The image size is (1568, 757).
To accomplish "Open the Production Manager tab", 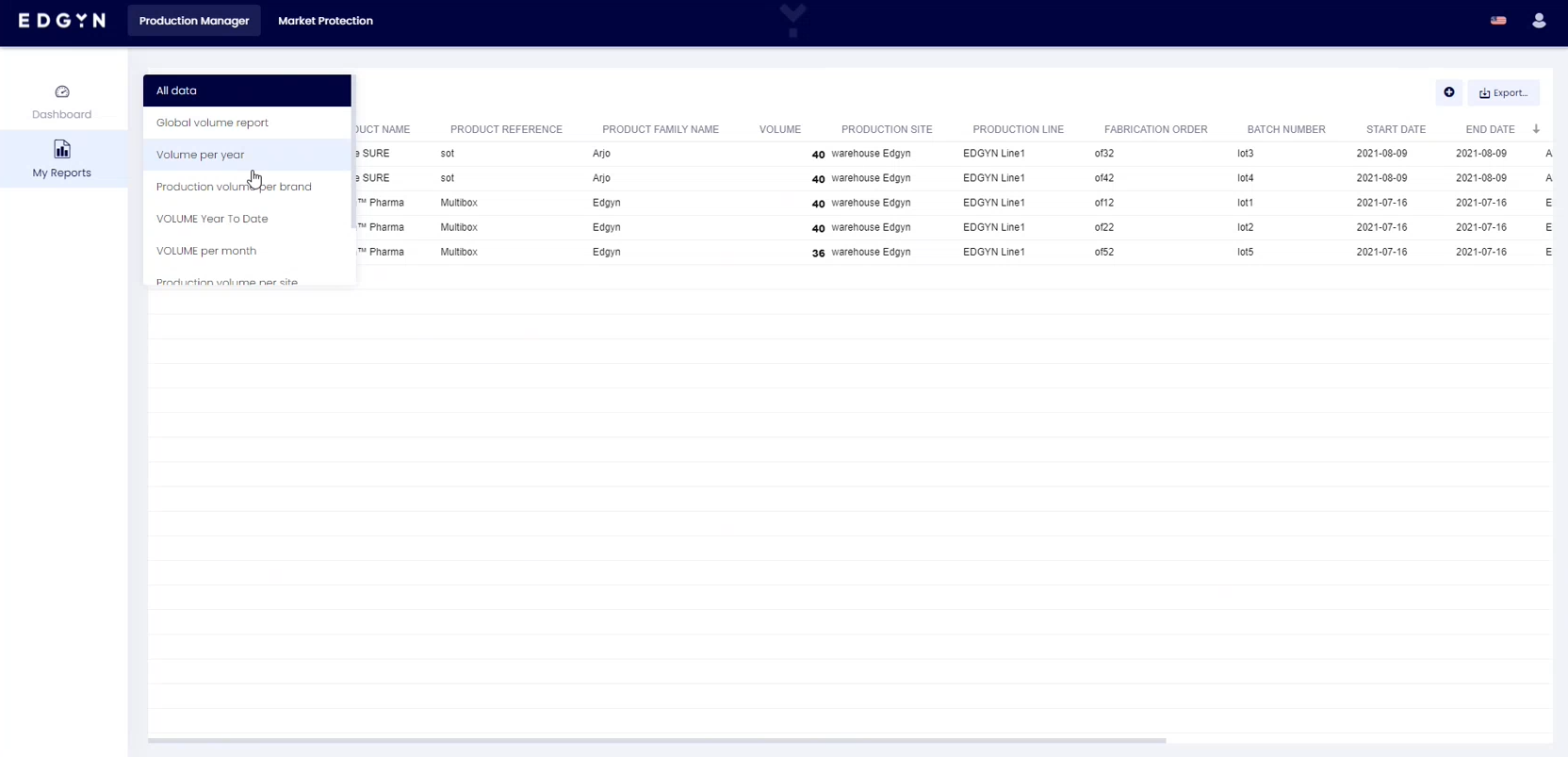I will [194, 21].
